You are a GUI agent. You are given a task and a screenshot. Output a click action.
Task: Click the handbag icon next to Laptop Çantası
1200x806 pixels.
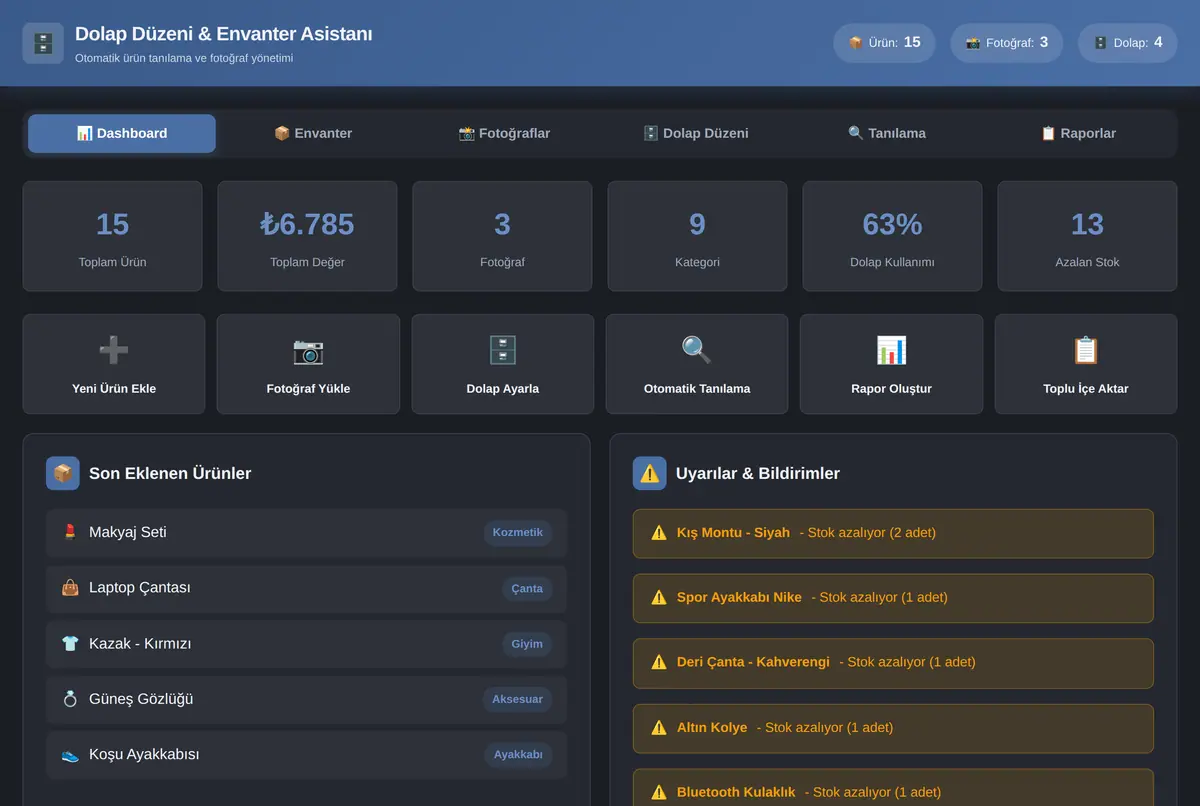(x=70, y=588)
